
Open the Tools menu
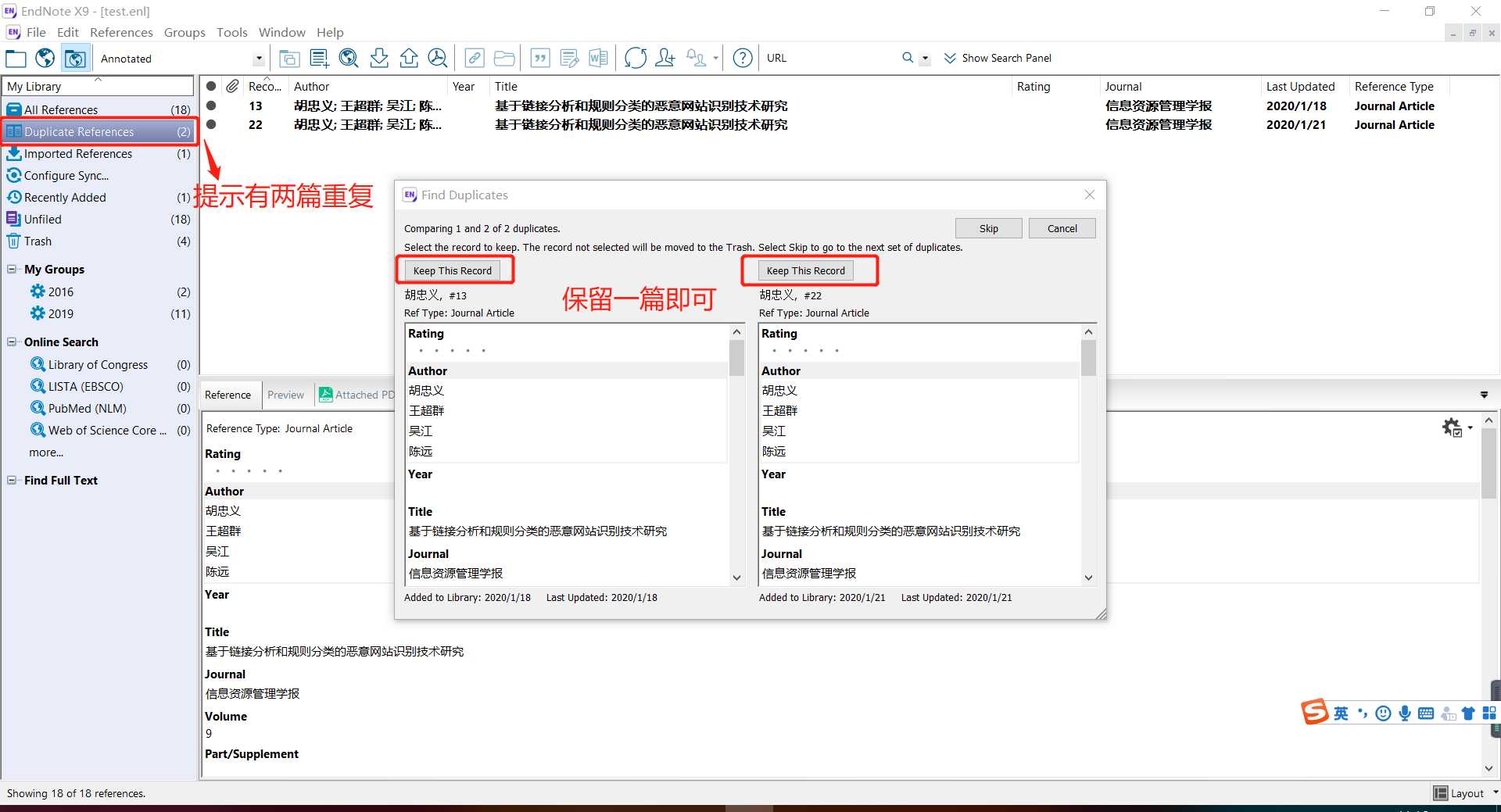(232, 32)
